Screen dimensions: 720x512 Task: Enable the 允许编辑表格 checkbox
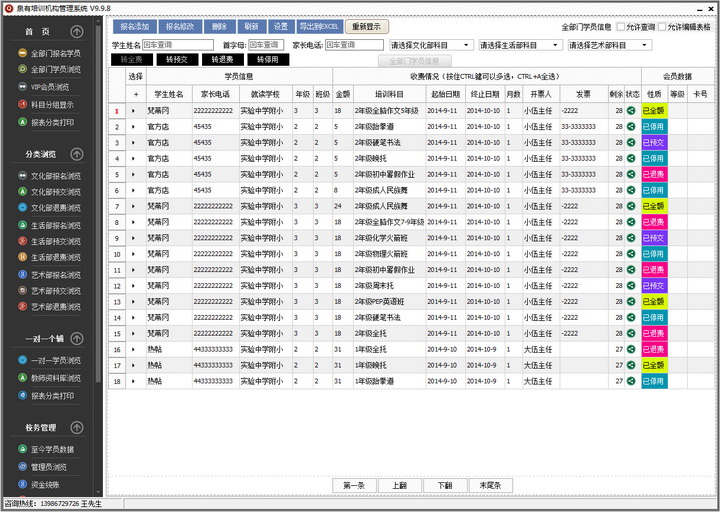click(x=662, y=27)
